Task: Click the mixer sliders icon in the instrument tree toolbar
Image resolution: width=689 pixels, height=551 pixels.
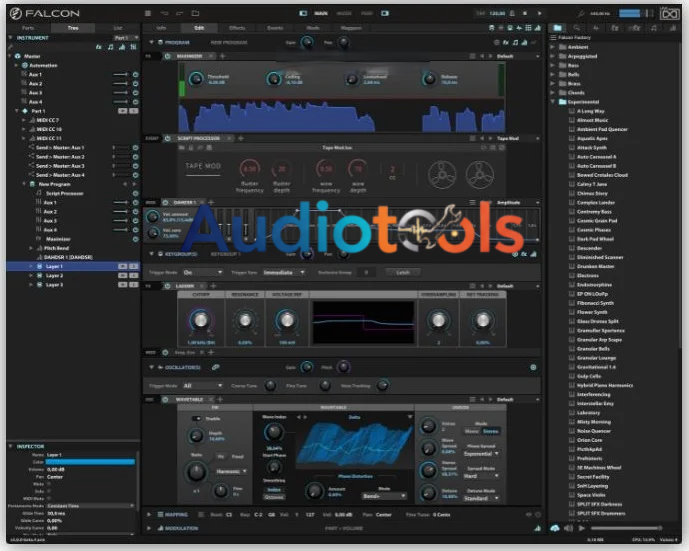Action: pos(133,47)
